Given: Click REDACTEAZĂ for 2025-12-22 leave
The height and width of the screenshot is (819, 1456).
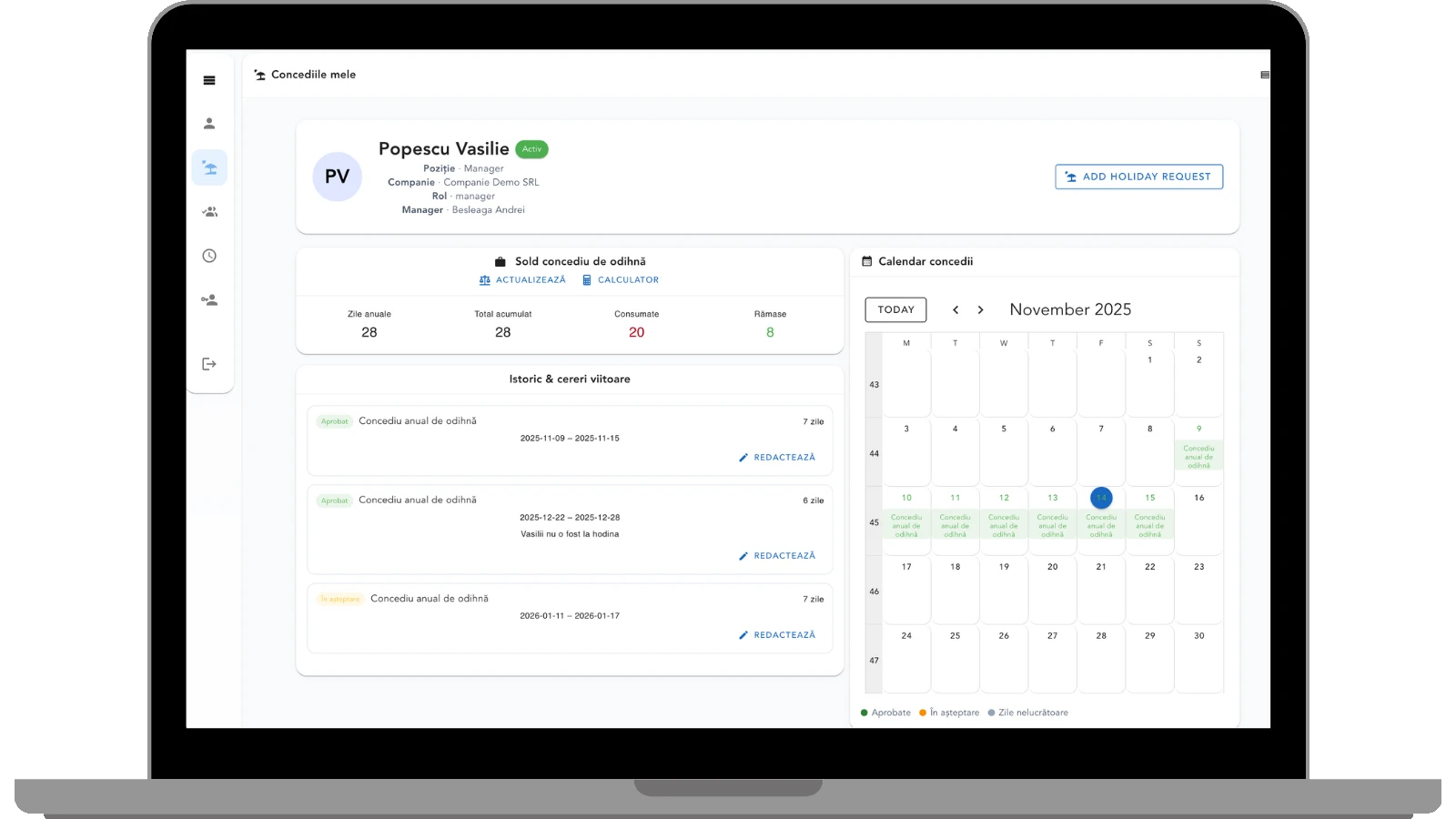Looking at the screenshot, I should pyautogui.click(x=777, y=556).
